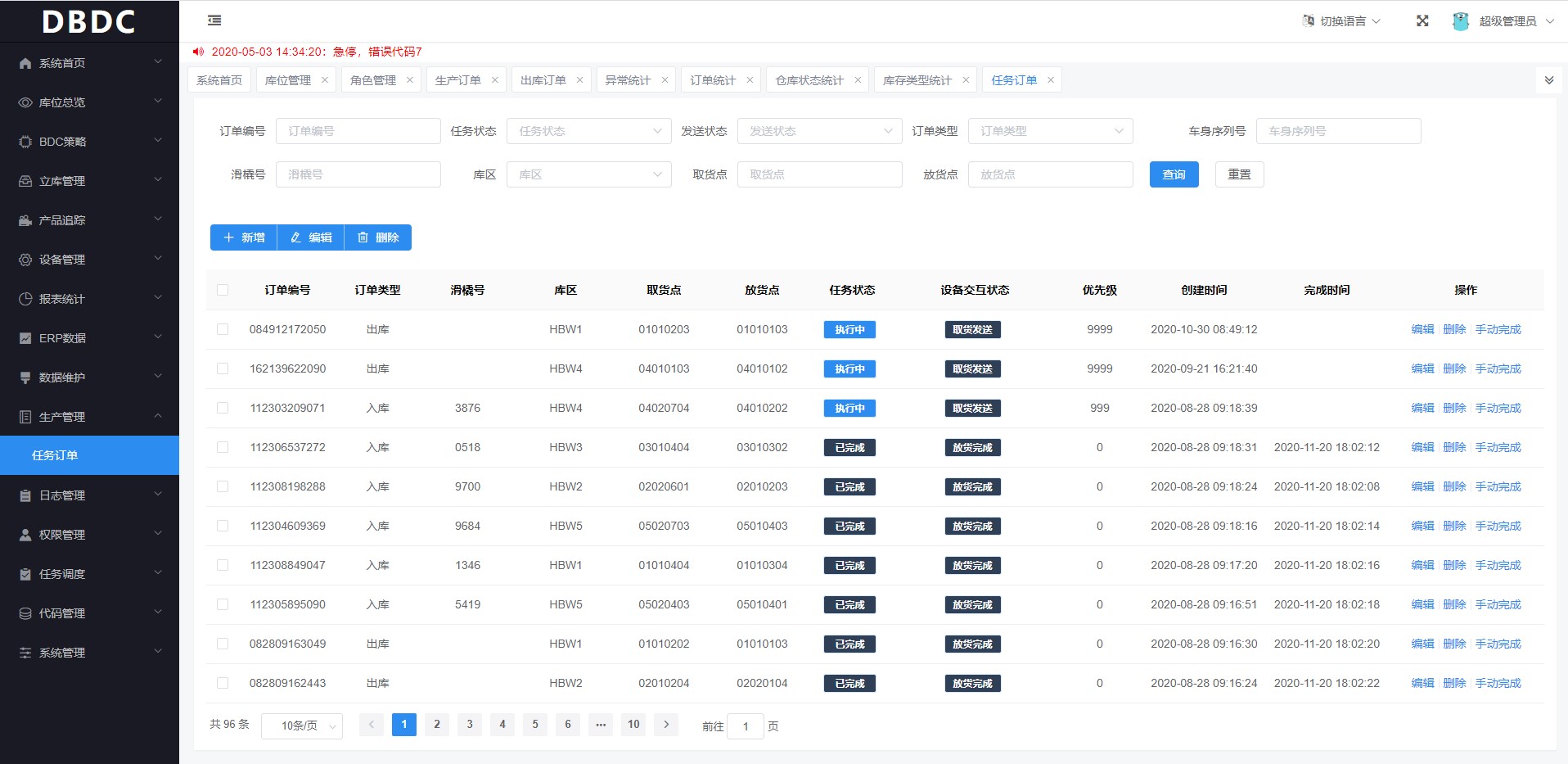Click 手动完成 for order 162139622090

coord(1498,368)
